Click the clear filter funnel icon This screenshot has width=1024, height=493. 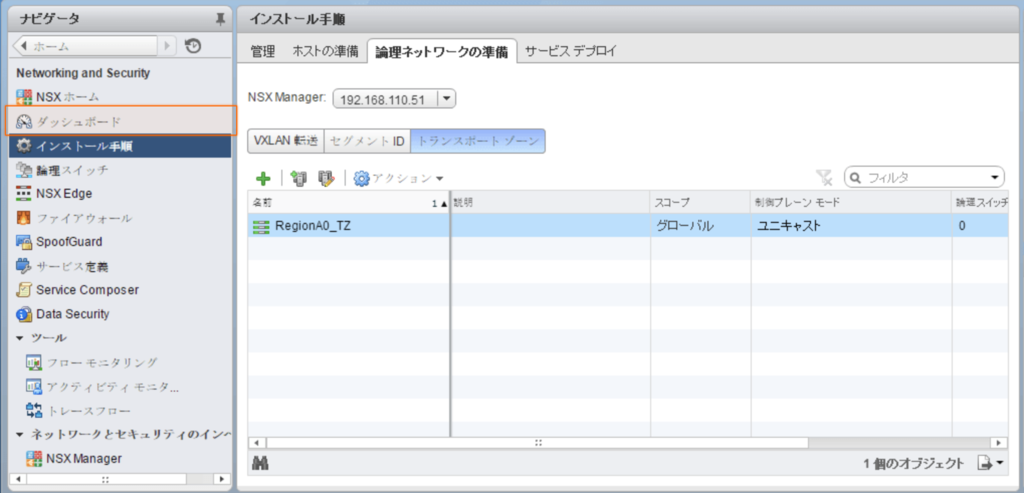(x=824, y=177)
